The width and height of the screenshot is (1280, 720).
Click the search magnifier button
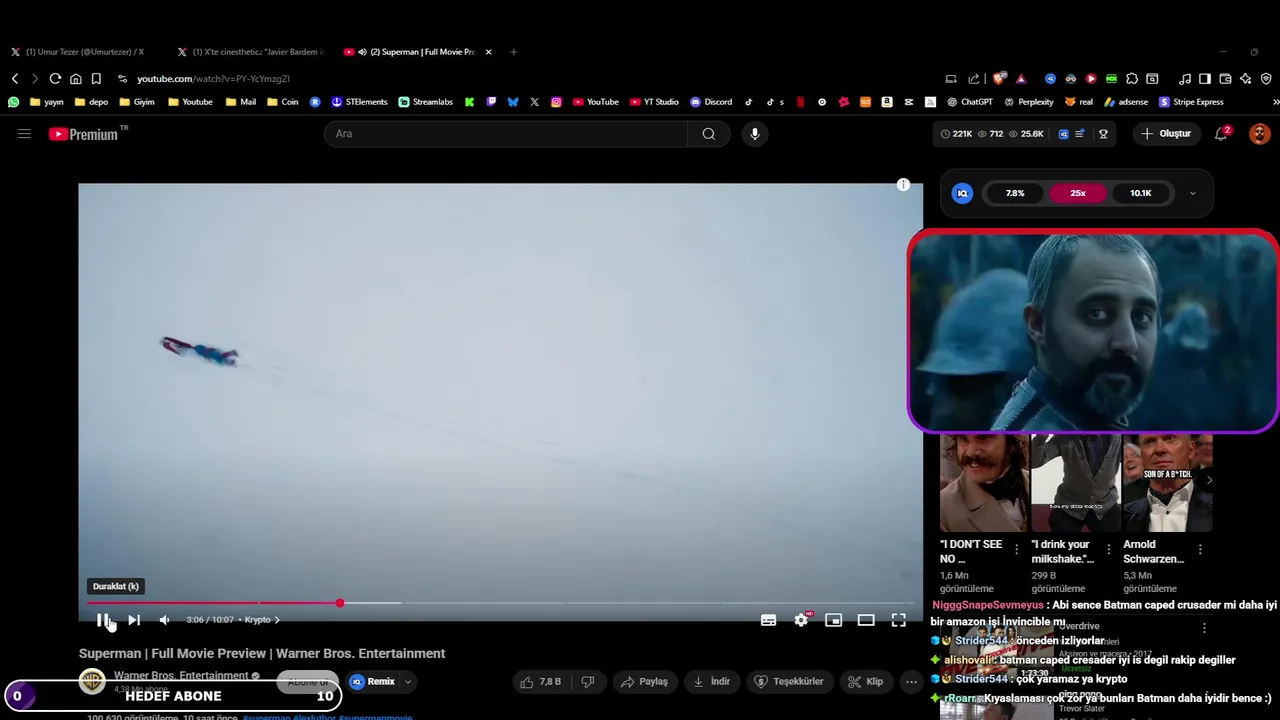pos(708,134)
